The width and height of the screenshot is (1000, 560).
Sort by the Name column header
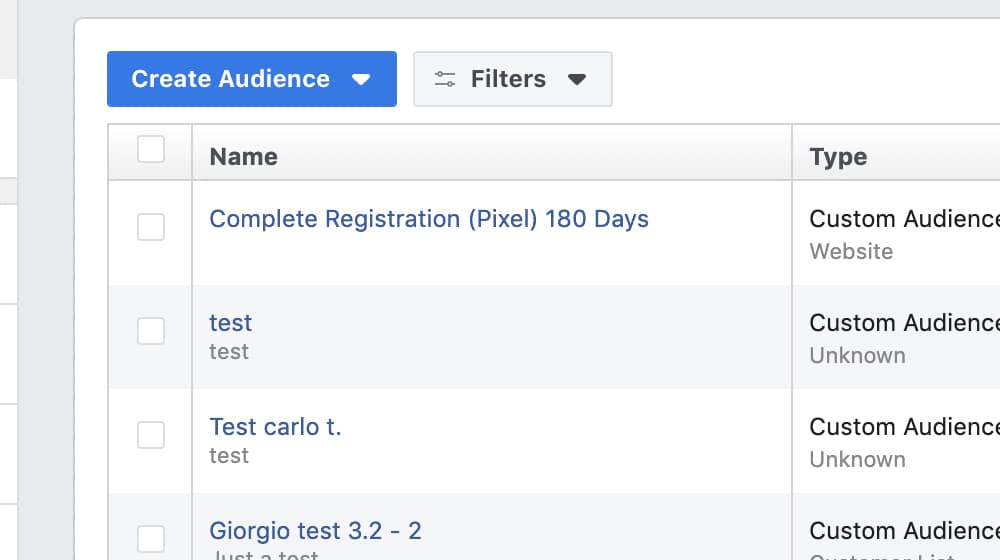[x=244, y=157]
